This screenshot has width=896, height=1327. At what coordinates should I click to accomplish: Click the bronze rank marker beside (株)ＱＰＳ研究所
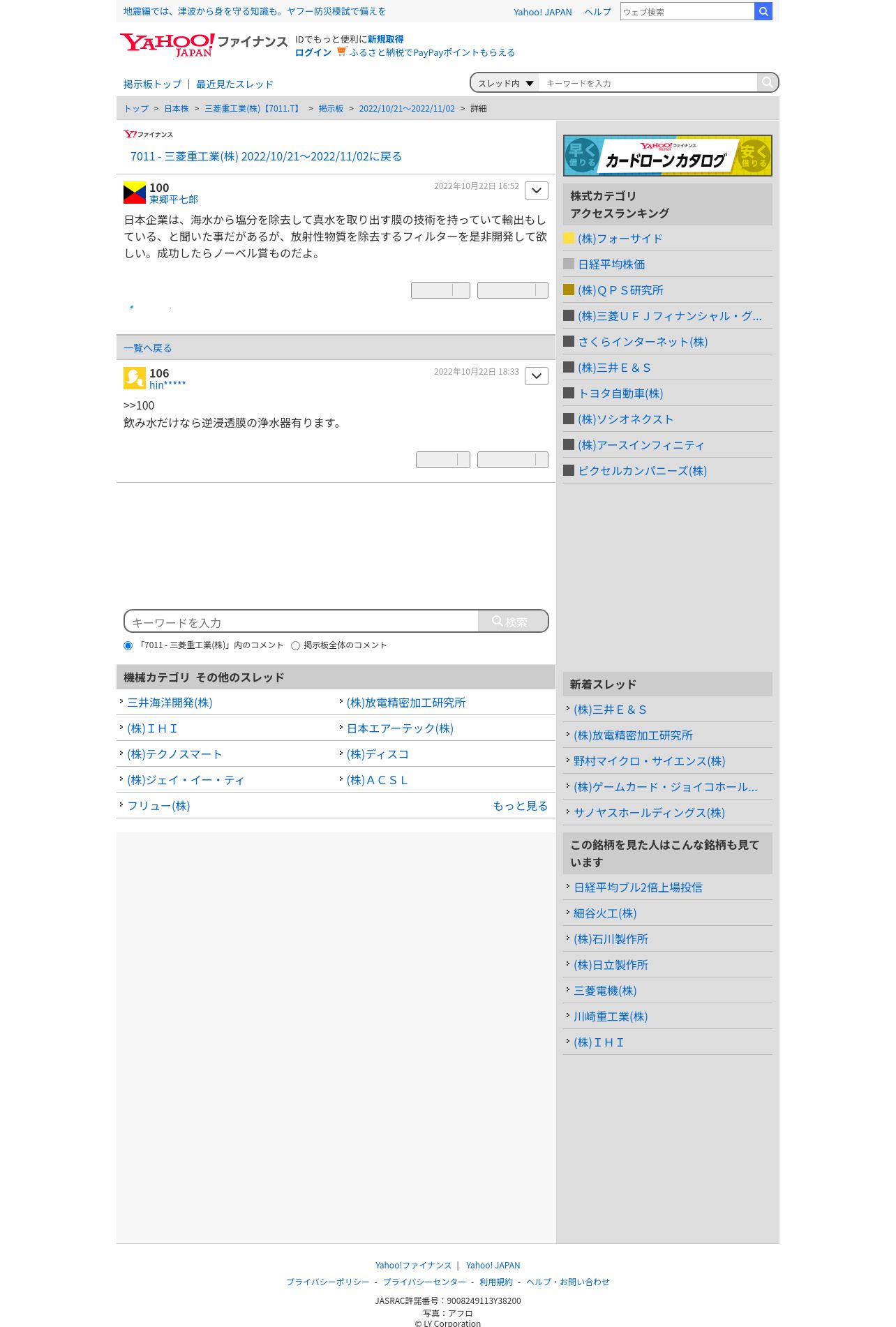click(569, 290)
